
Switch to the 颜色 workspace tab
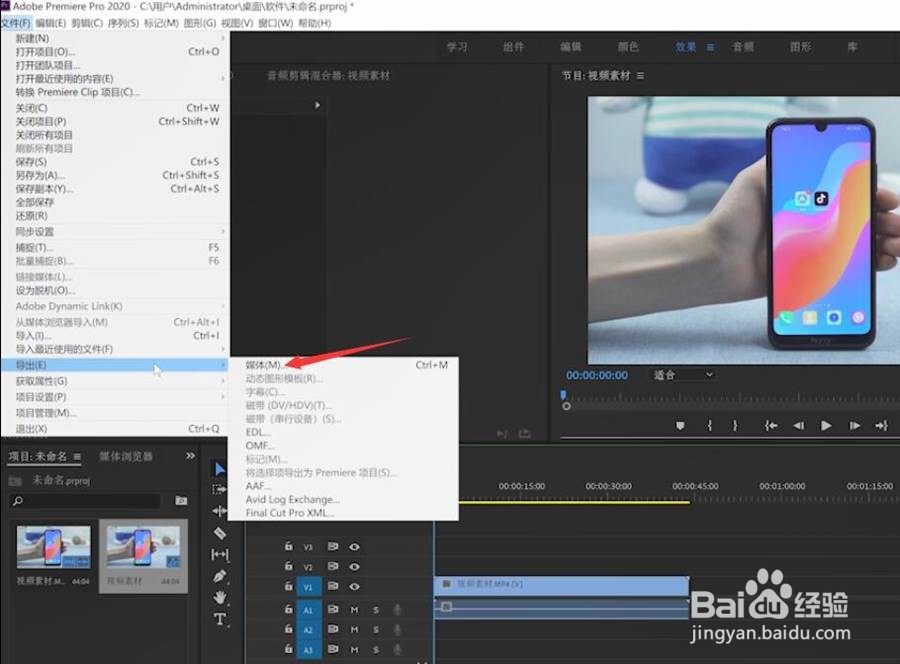pyautogui.click(x=628, y=47)
